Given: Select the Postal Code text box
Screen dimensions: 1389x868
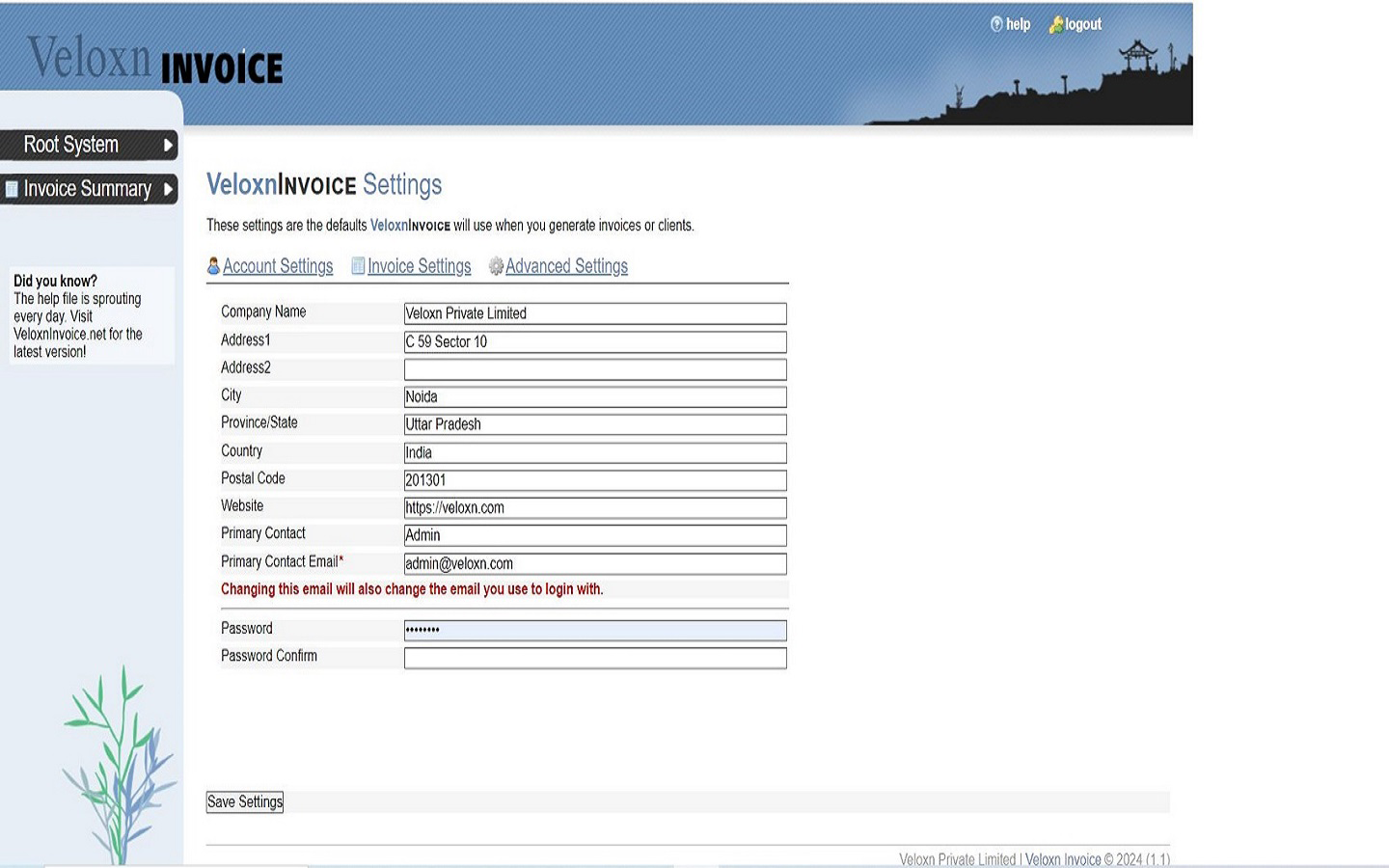Looking at the screenshot, I should point(594,480).
